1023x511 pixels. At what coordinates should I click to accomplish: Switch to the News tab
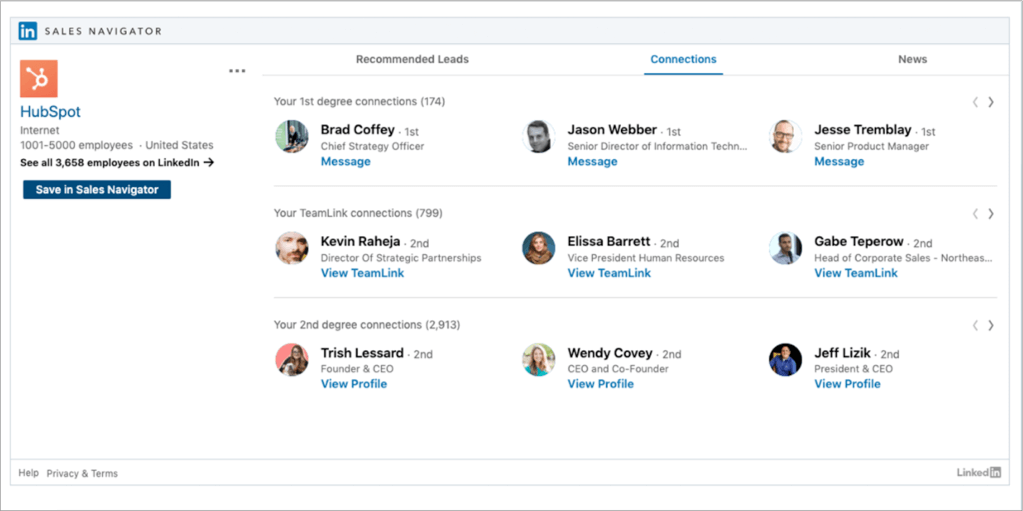(912, 60)
